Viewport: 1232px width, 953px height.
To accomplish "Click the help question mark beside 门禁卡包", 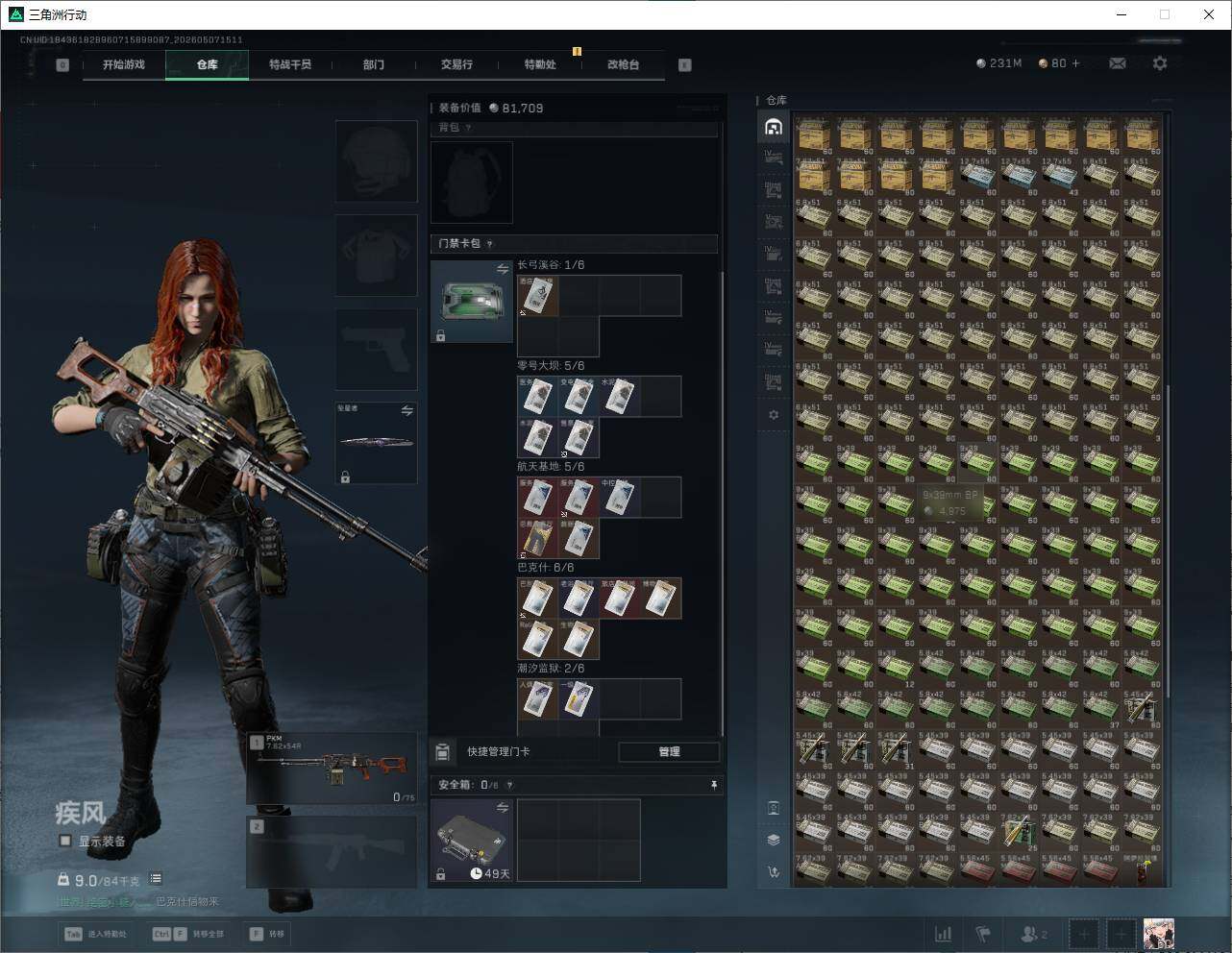I will 489,244.
